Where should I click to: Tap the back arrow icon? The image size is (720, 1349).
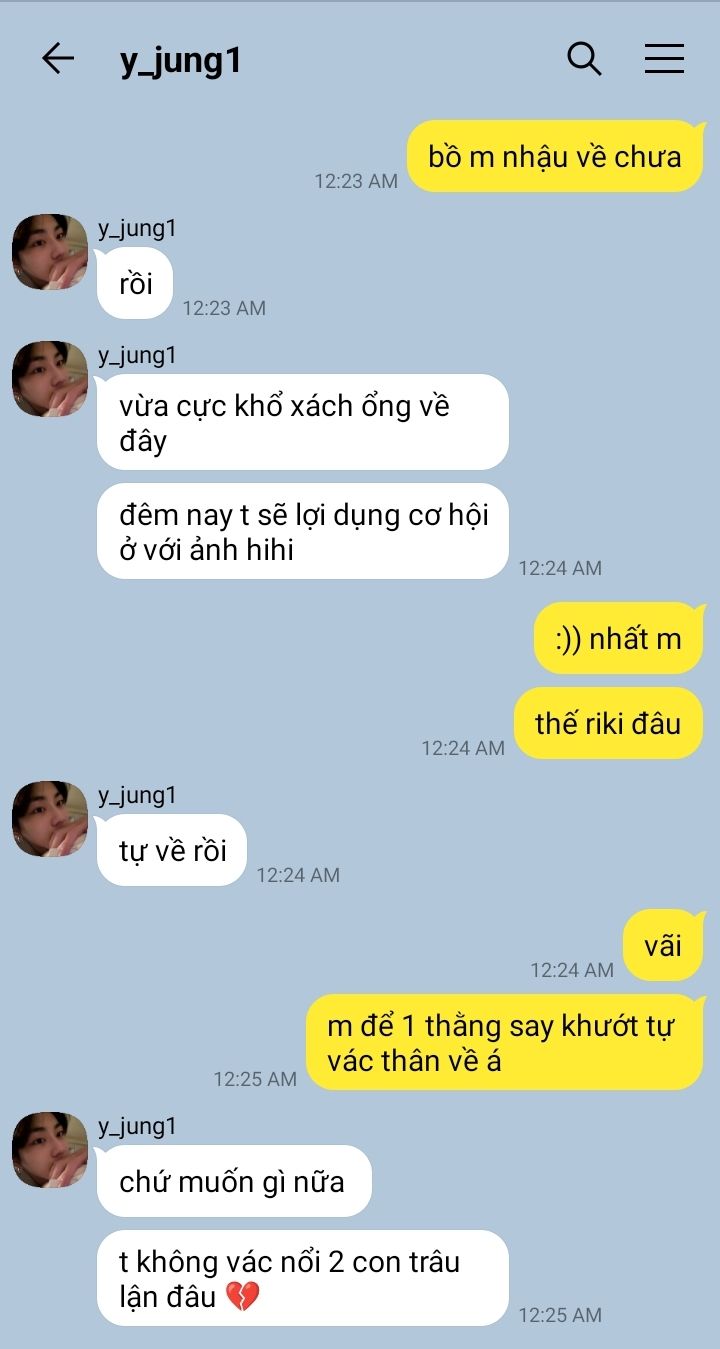coord(58,59)
